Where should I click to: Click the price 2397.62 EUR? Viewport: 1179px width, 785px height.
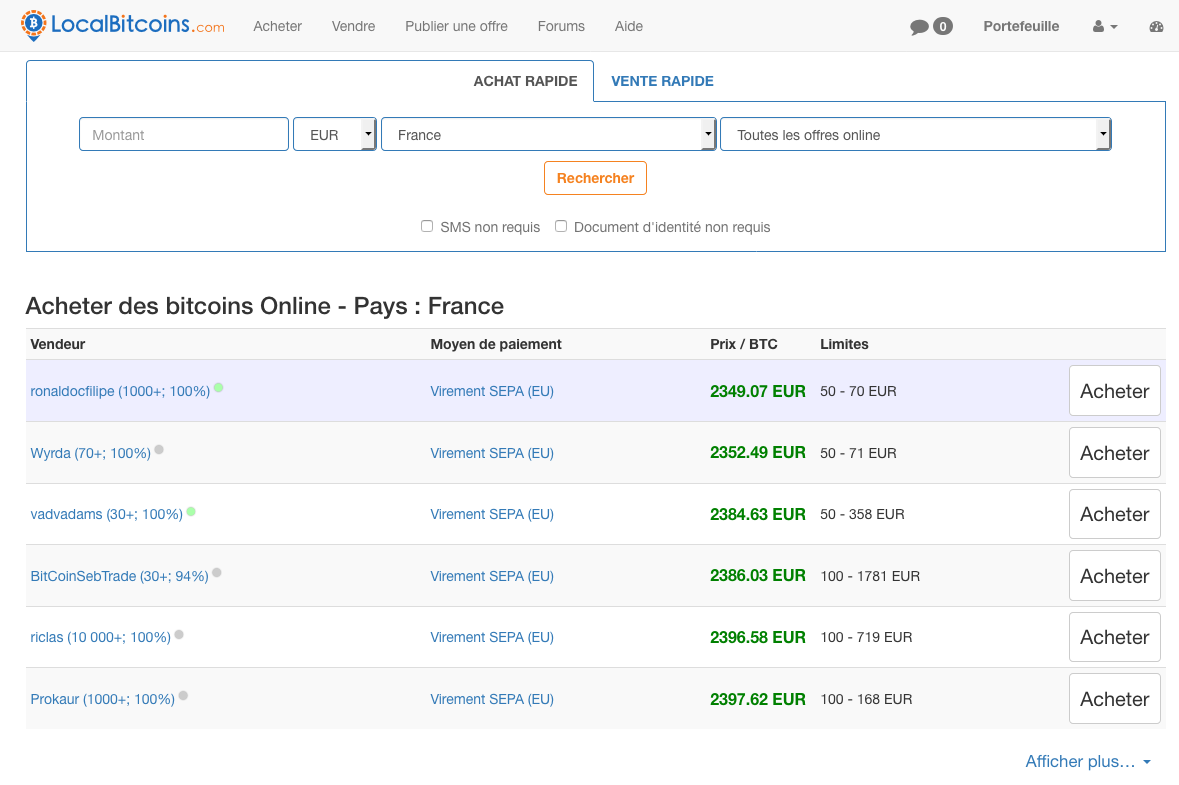tap(758, 699)
